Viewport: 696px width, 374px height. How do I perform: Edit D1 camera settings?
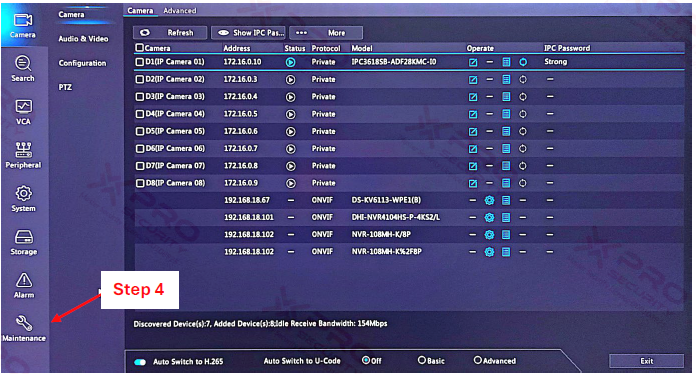coord(473,63)
